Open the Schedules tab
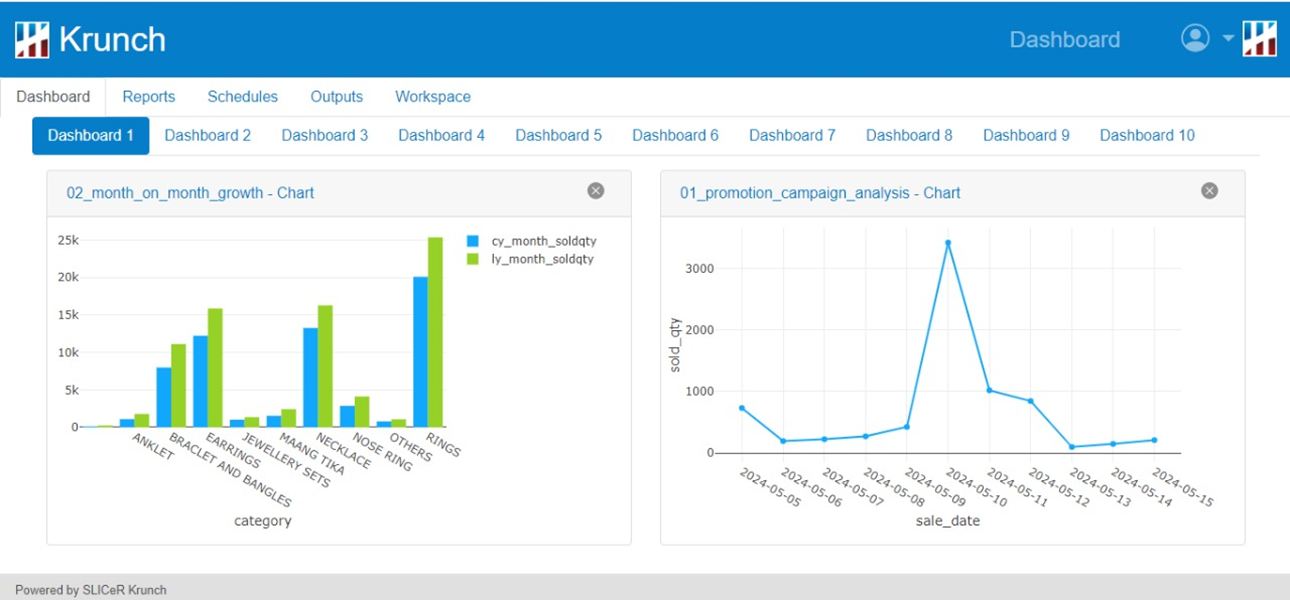This screenshot has height=600, width=1290. click(x=243, y=97)
